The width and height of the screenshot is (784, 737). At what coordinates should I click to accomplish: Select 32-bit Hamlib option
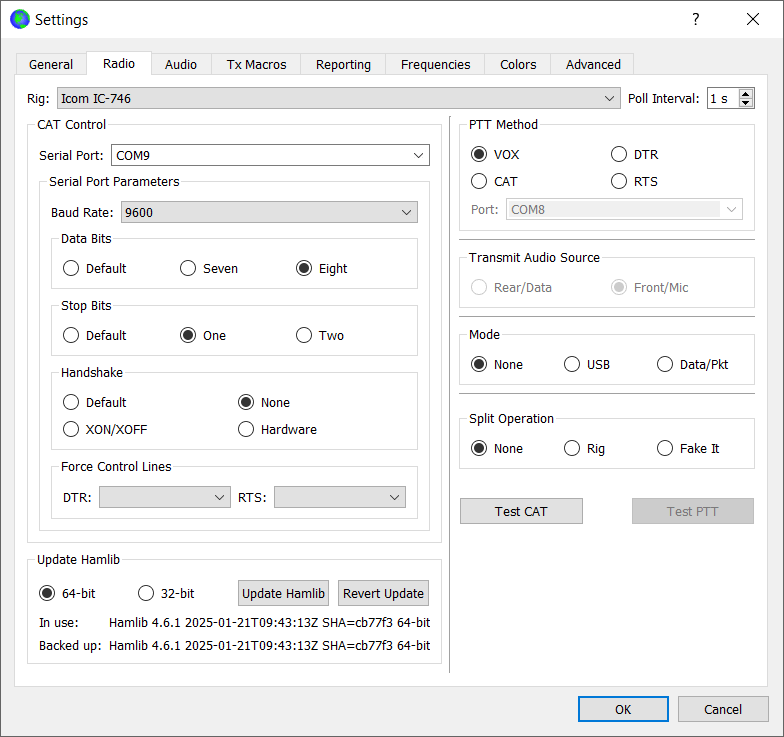click(146, 593)
